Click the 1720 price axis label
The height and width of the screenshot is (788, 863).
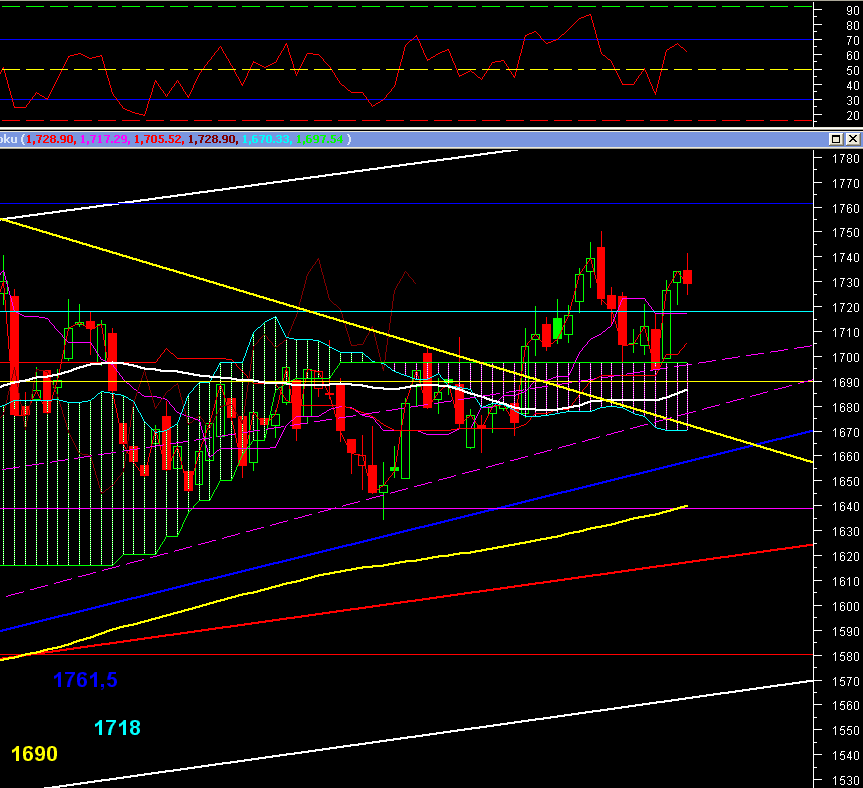point(845,308)
